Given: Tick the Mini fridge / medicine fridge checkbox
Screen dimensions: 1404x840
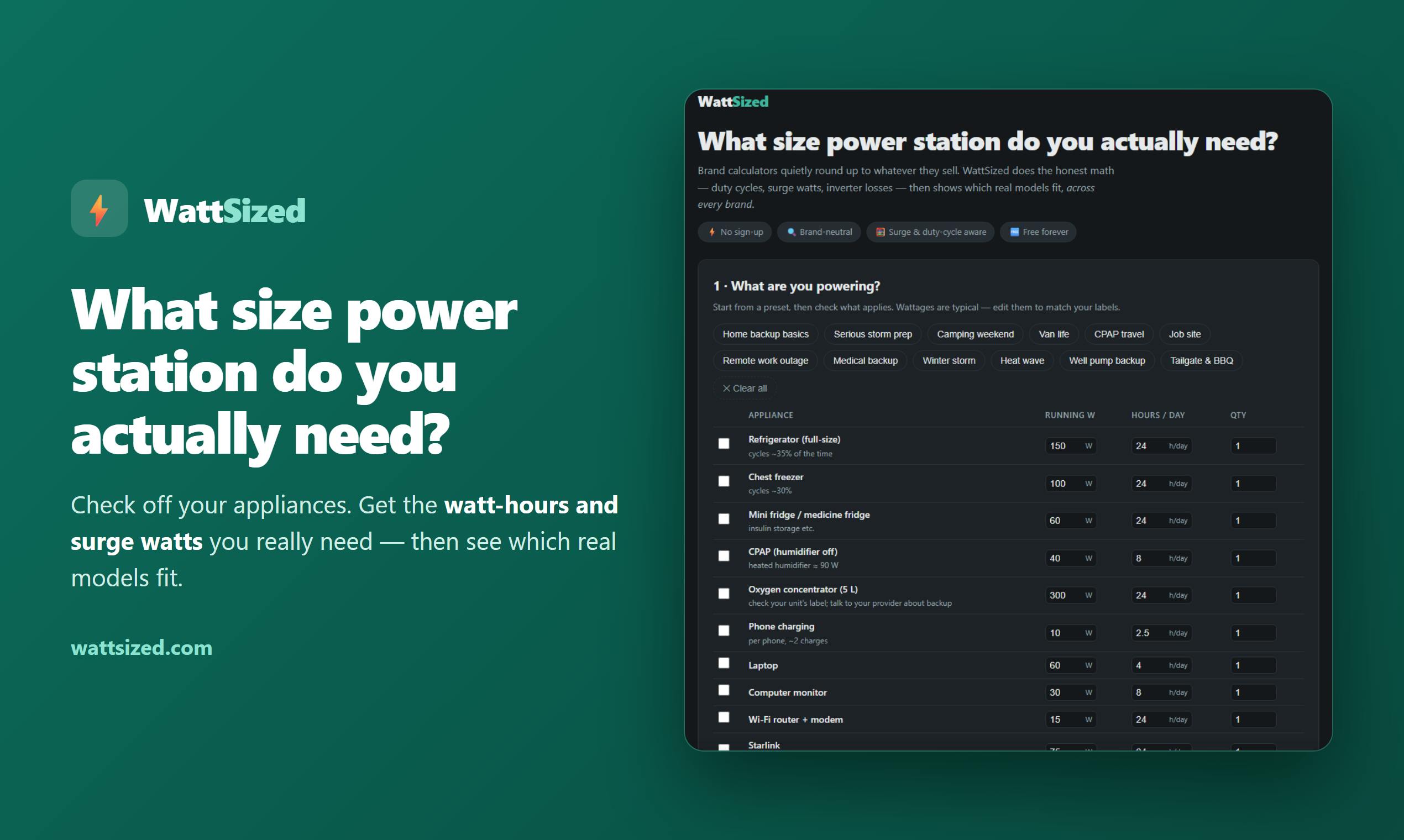Looking at the screenshot, I should 724,518.
